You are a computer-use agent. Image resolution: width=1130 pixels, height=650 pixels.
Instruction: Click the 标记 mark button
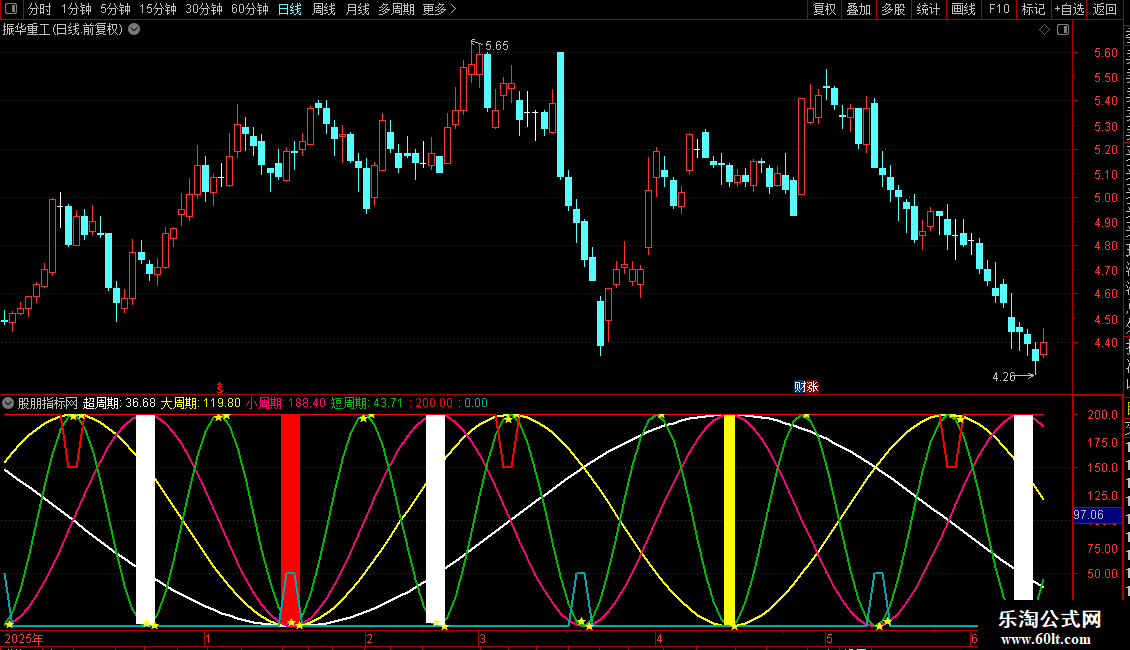1033,9
